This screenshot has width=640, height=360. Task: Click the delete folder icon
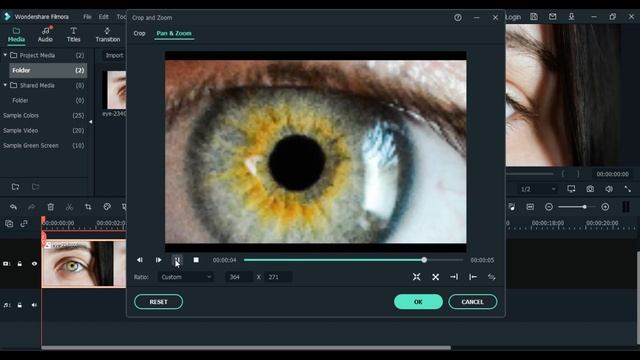point(36,187)
